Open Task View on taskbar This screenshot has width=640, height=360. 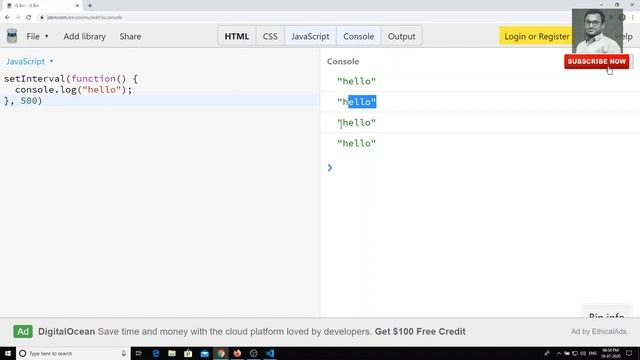tap(139, 353)
